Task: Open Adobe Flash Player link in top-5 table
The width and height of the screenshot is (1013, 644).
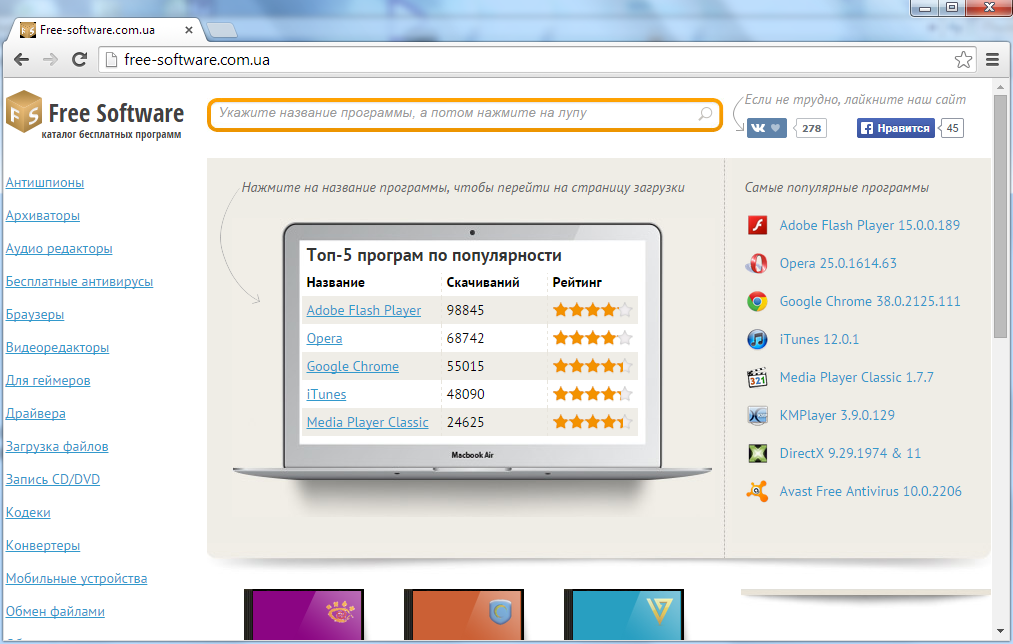Action: tap(364, 311)
